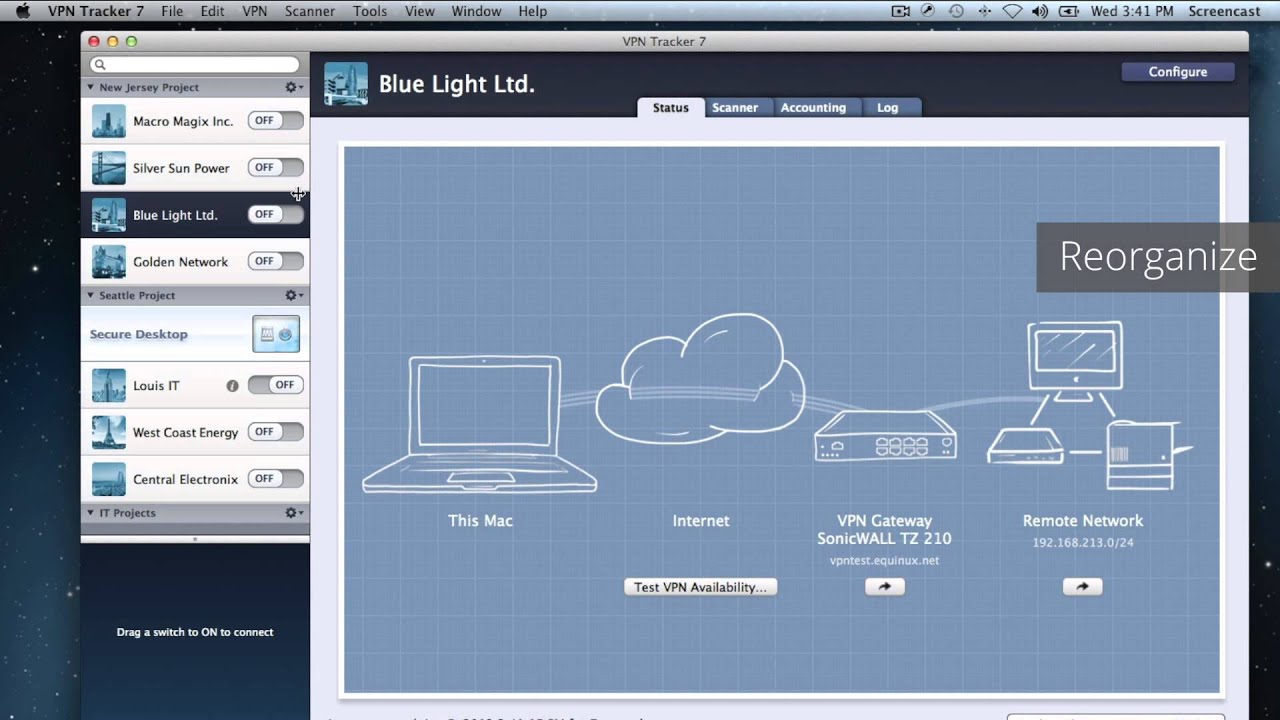This screenshot has height=720, width=1280.
Task: Open the volume control in menu bar
Action: (x=1040, y=11)
